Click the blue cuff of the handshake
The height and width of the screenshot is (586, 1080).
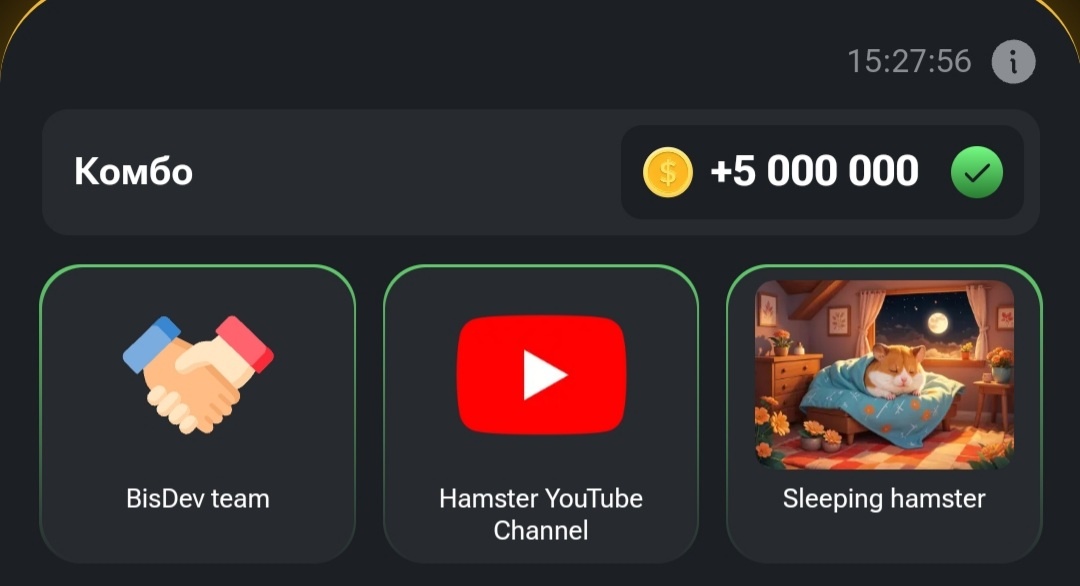tap(150, 344)
